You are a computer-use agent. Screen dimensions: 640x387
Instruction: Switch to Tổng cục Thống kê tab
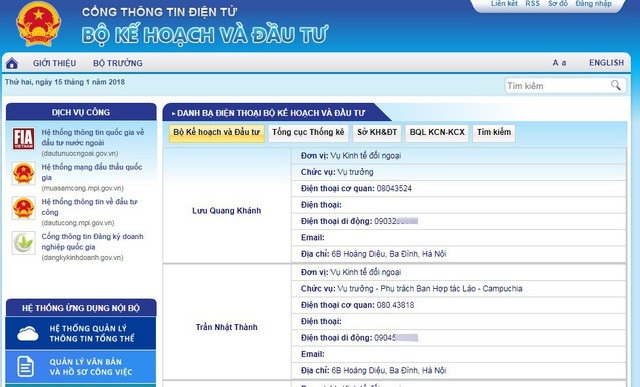(308, 132)
